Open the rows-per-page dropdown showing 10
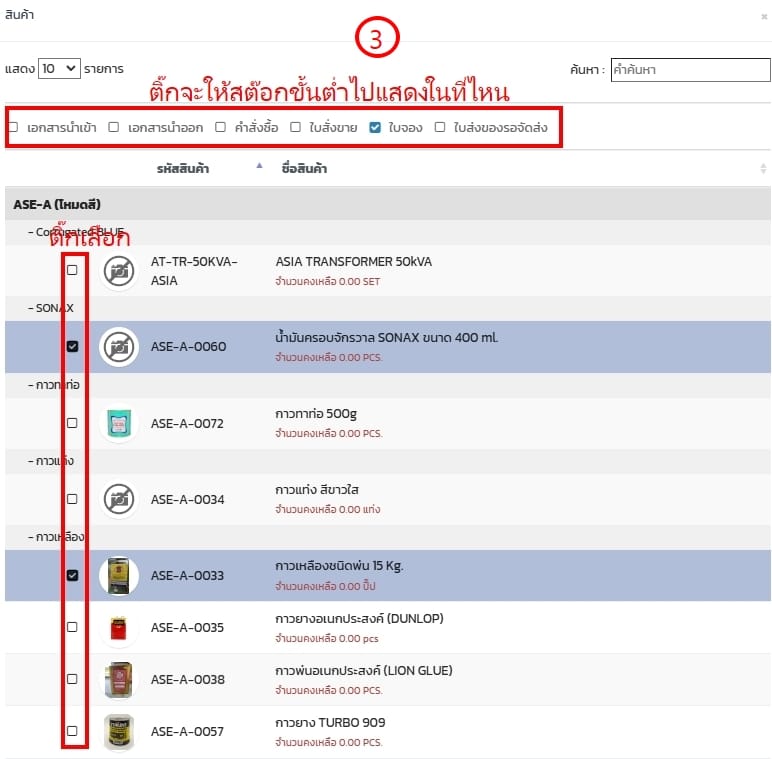Screen dimensions: 772x759 click(59, 69)
